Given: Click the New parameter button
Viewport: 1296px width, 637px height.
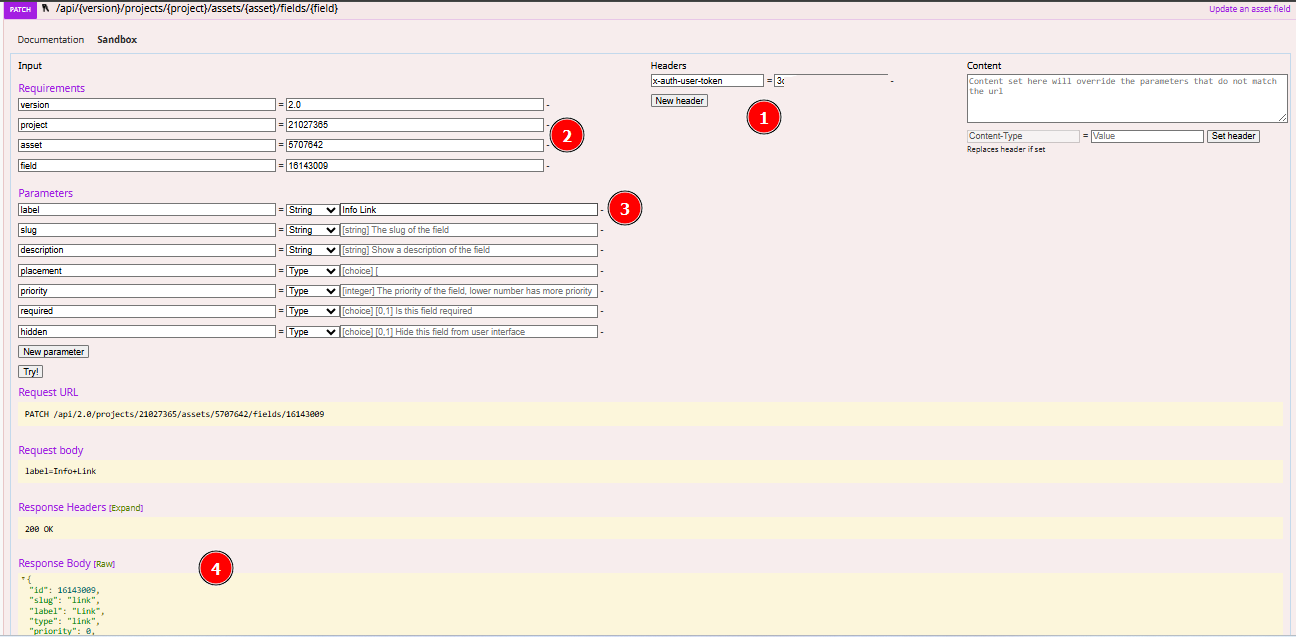Looking at the screenshot, I should coord(54,352).
